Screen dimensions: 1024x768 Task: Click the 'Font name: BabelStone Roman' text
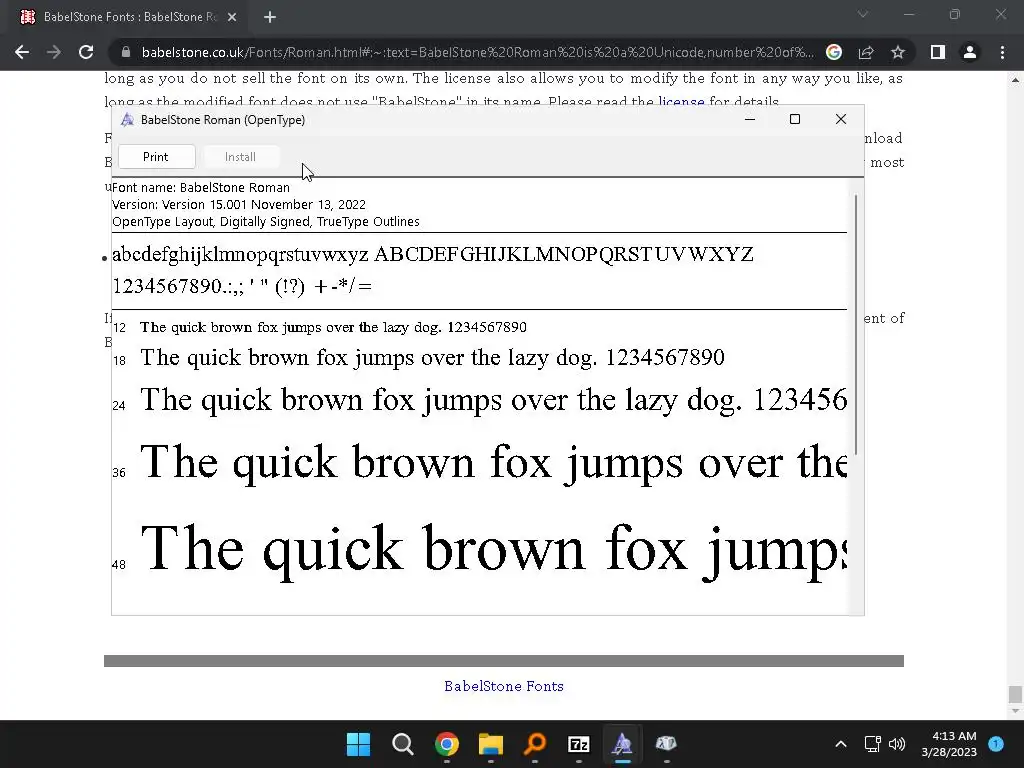(x=201, y=187)
